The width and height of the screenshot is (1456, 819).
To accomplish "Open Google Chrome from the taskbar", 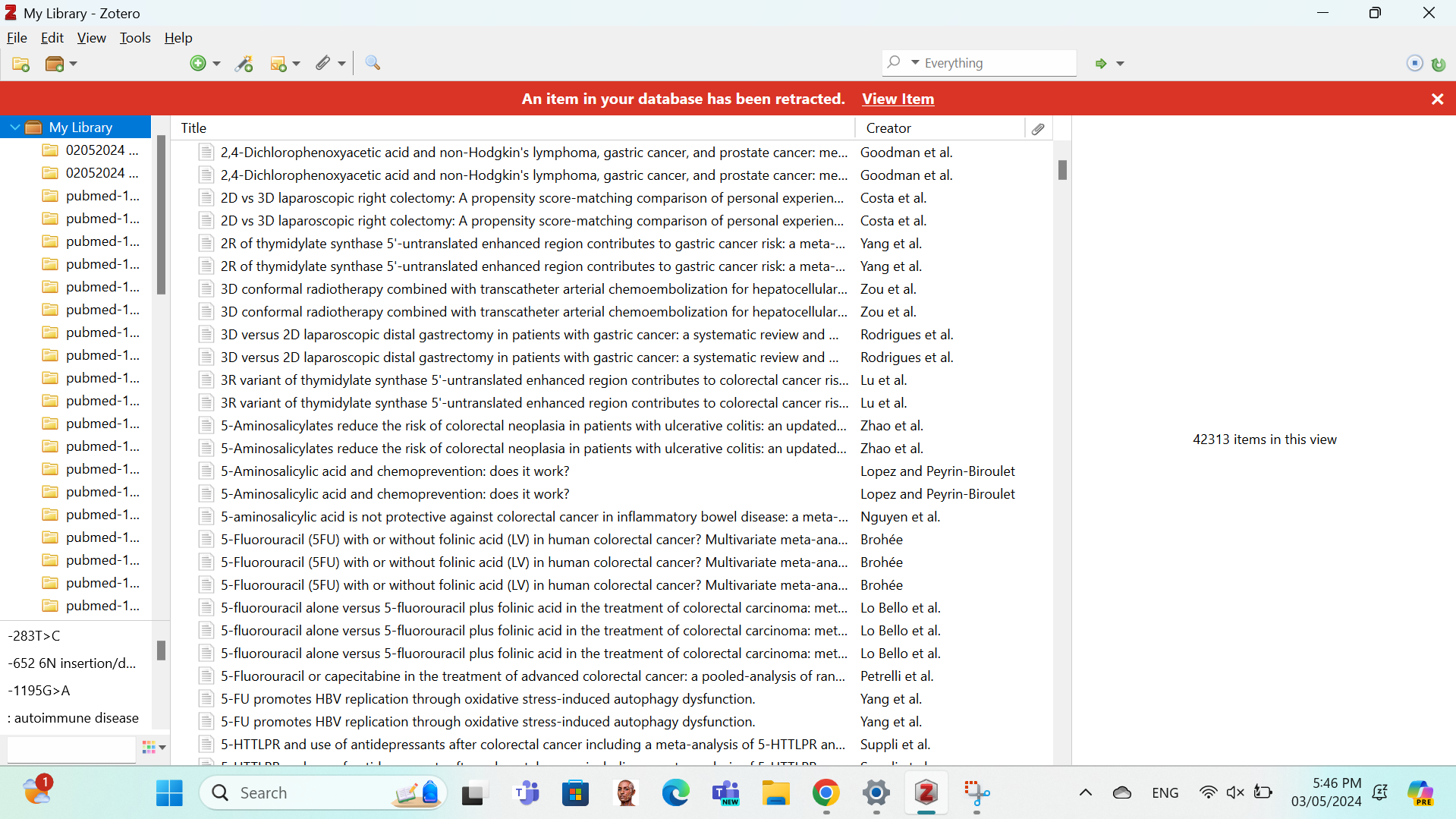I will [825, 793].
